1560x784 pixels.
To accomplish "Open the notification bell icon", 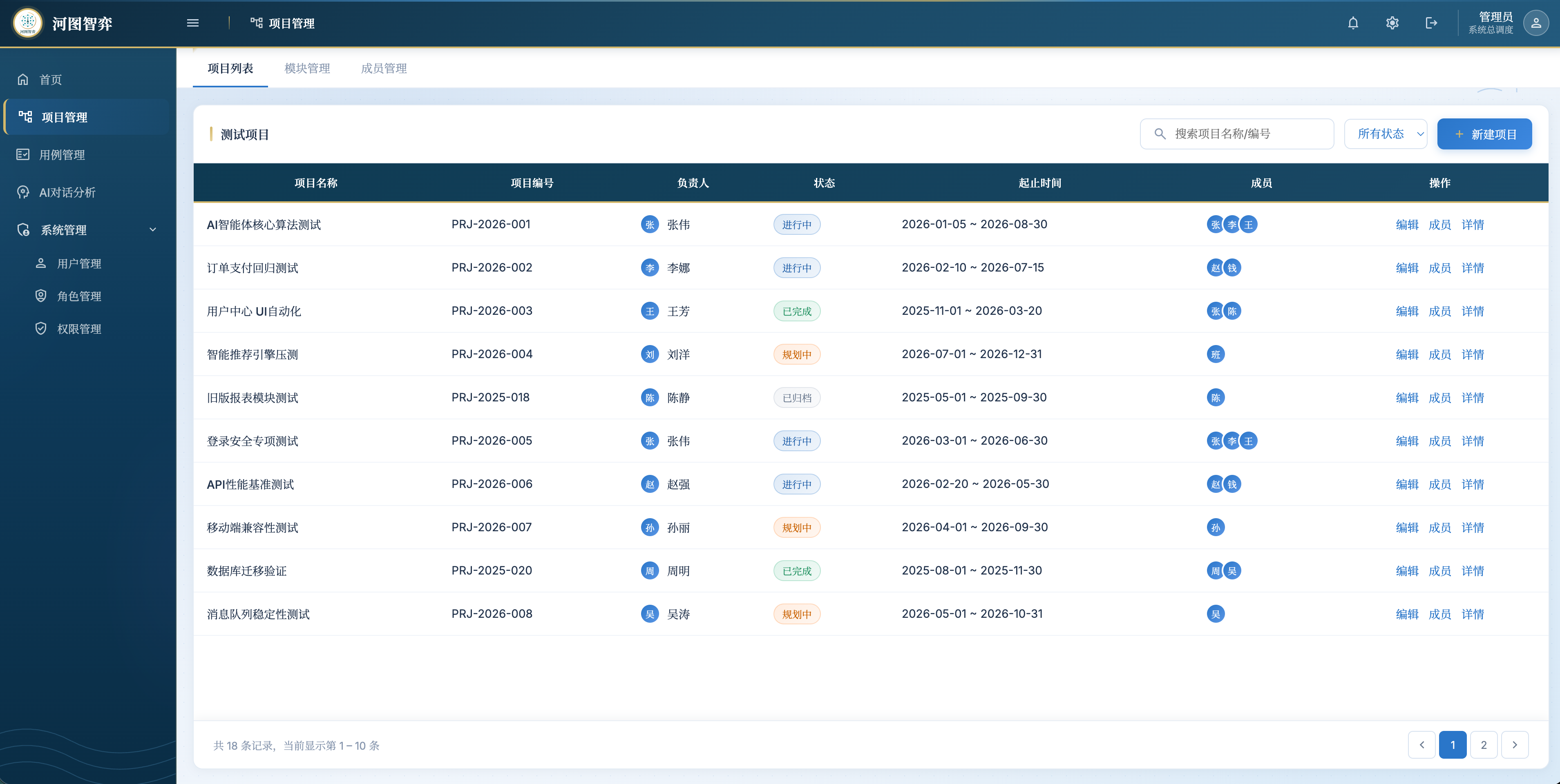I will 1353,23.
